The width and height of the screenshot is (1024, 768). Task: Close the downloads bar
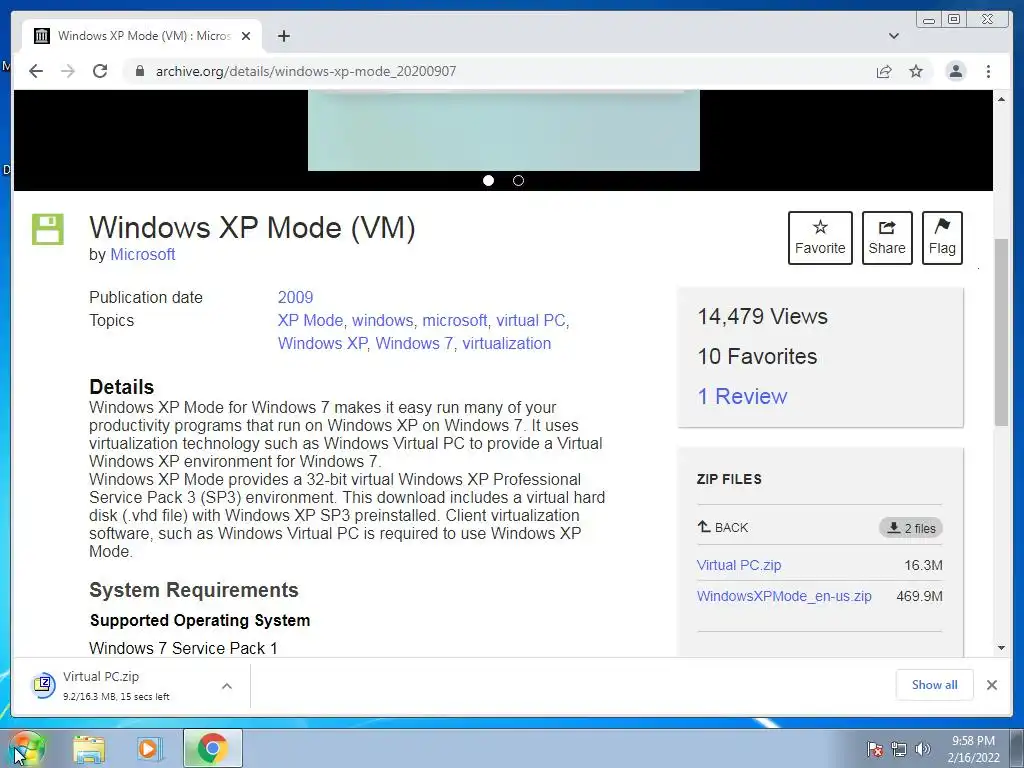pos(991,685)
